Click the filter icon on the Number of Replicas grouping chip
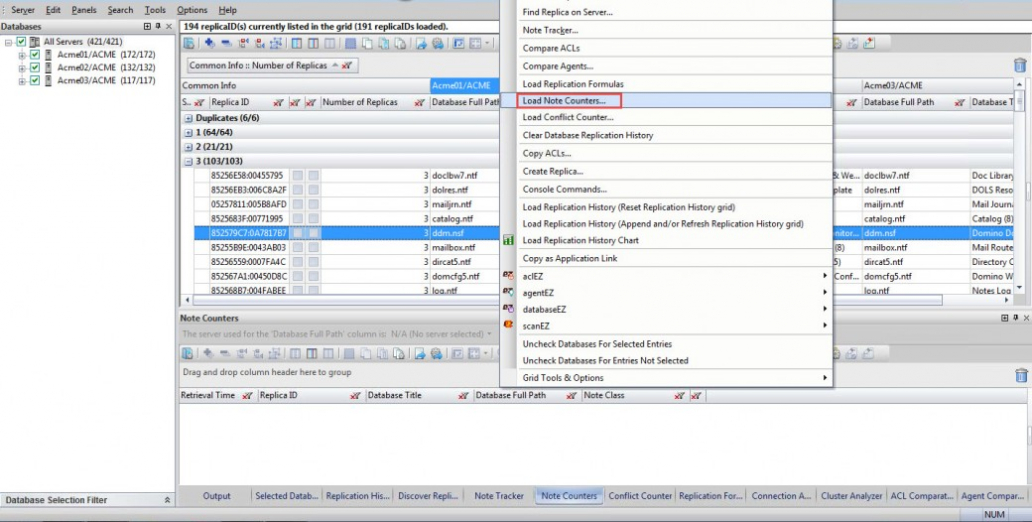This screenshot has height=522, width=1032. pos(347,66)
